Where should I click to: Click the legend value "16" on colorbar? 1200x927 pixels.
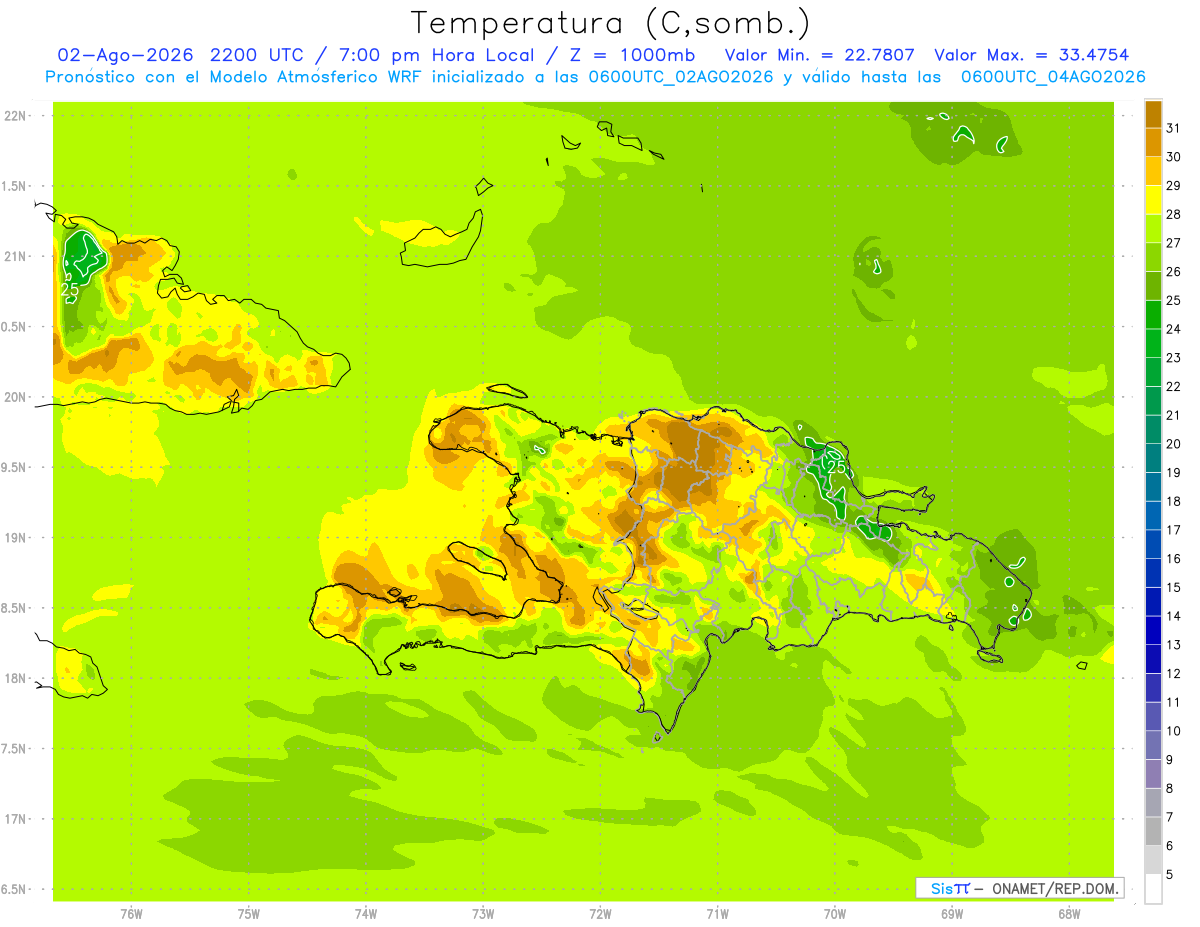1174,558
